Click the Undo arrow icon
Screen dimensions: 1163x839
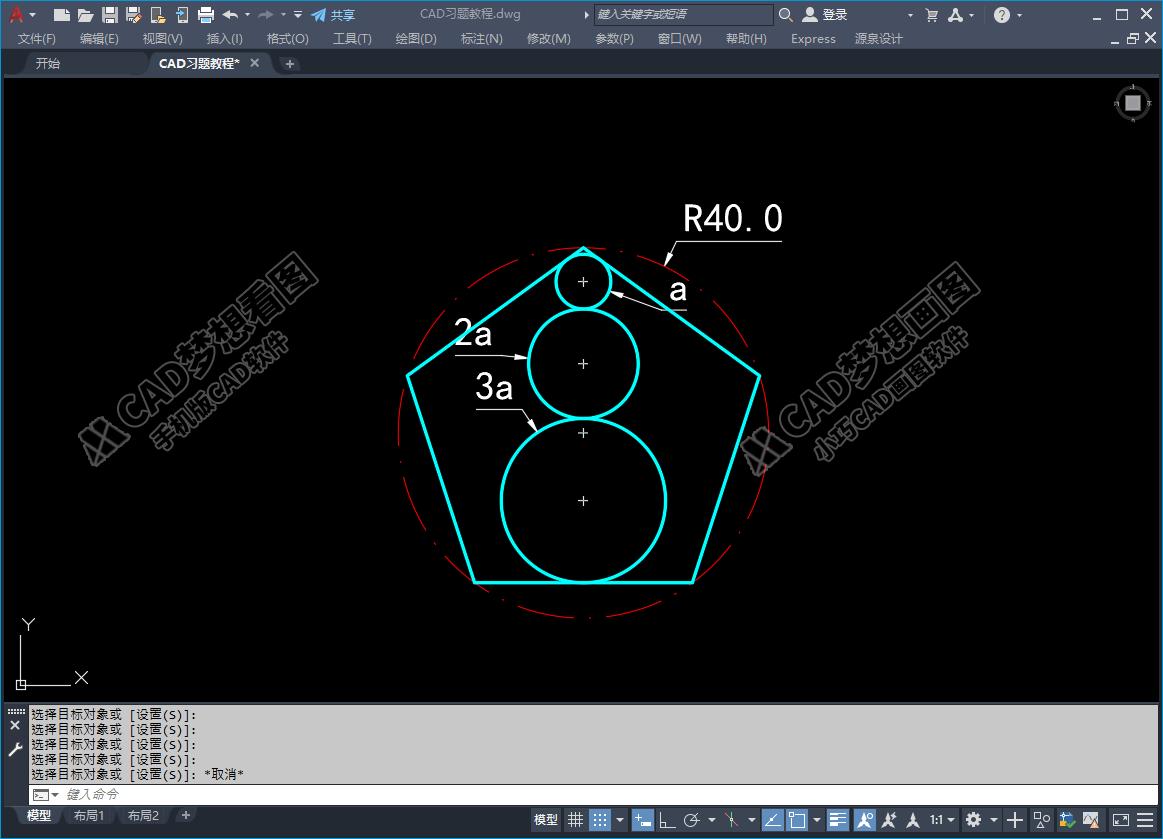click(x=231, y=15)
